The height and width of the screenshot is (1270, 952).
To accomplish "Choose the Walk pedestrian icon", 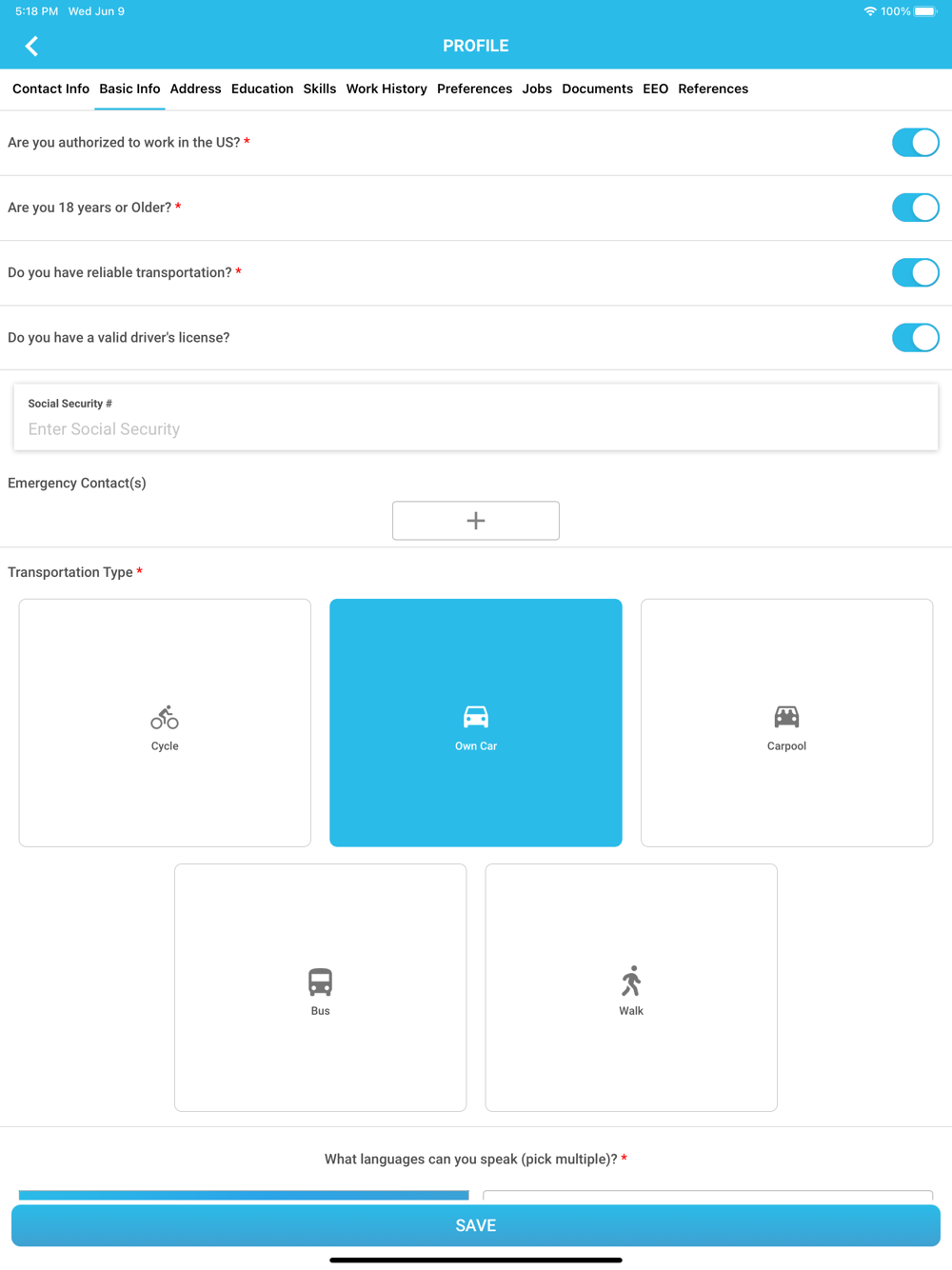I will 631,982.
